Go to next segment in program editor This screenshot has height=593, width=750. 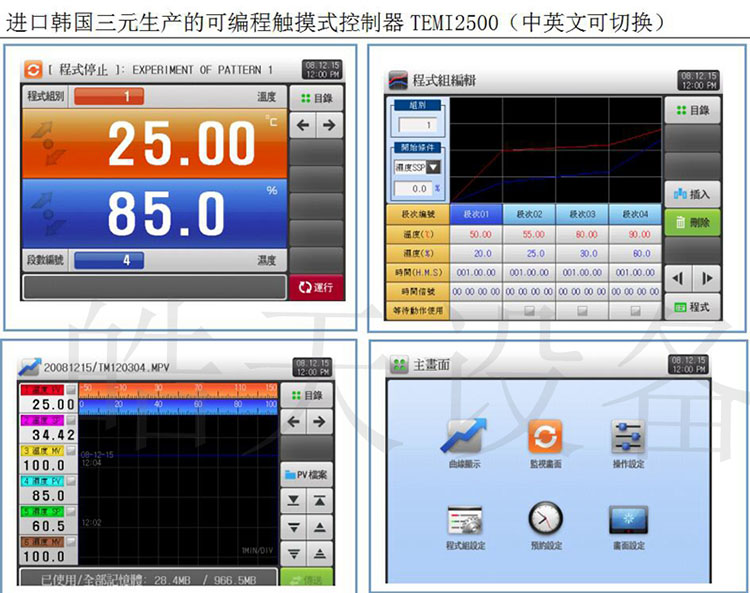706,278
